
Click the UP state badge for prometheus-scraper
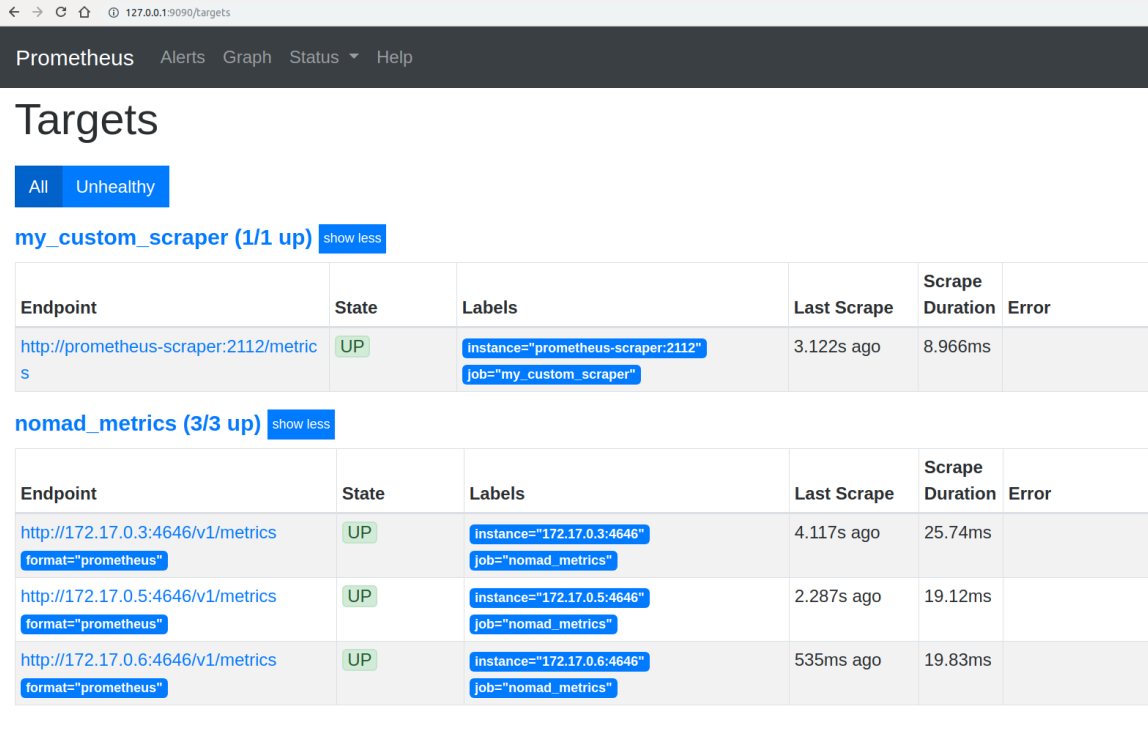click(x=352, y=346)
